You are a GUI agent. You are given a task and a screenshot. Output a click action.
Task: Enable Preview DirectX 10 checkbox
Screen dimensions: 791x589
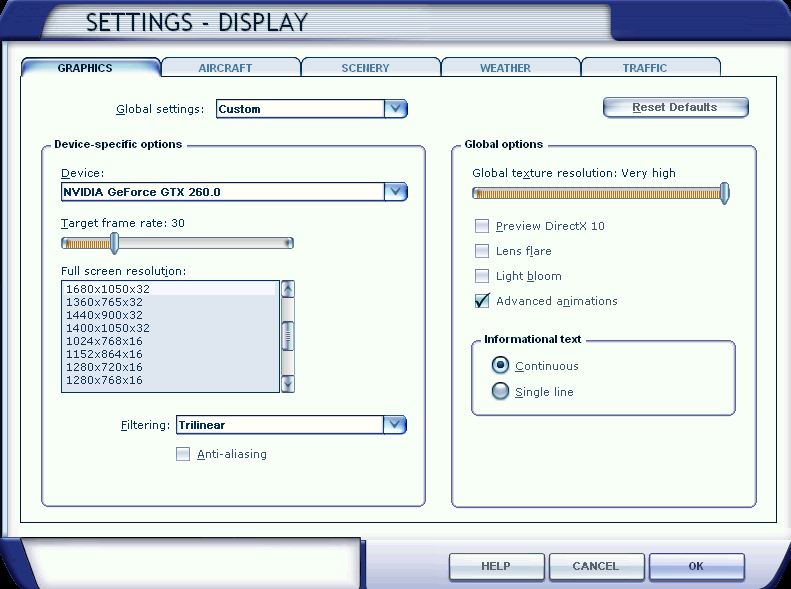(482, 226)
